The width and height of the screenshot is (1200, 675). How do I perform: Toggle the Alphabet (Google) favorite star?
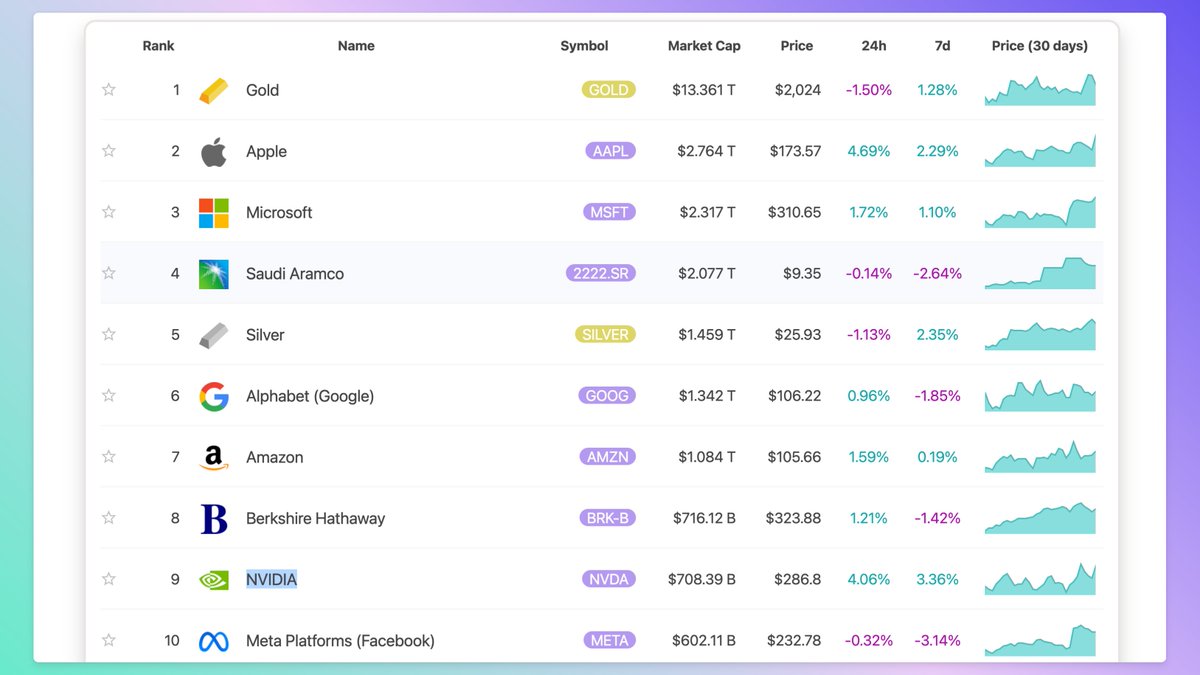[109, 395]
